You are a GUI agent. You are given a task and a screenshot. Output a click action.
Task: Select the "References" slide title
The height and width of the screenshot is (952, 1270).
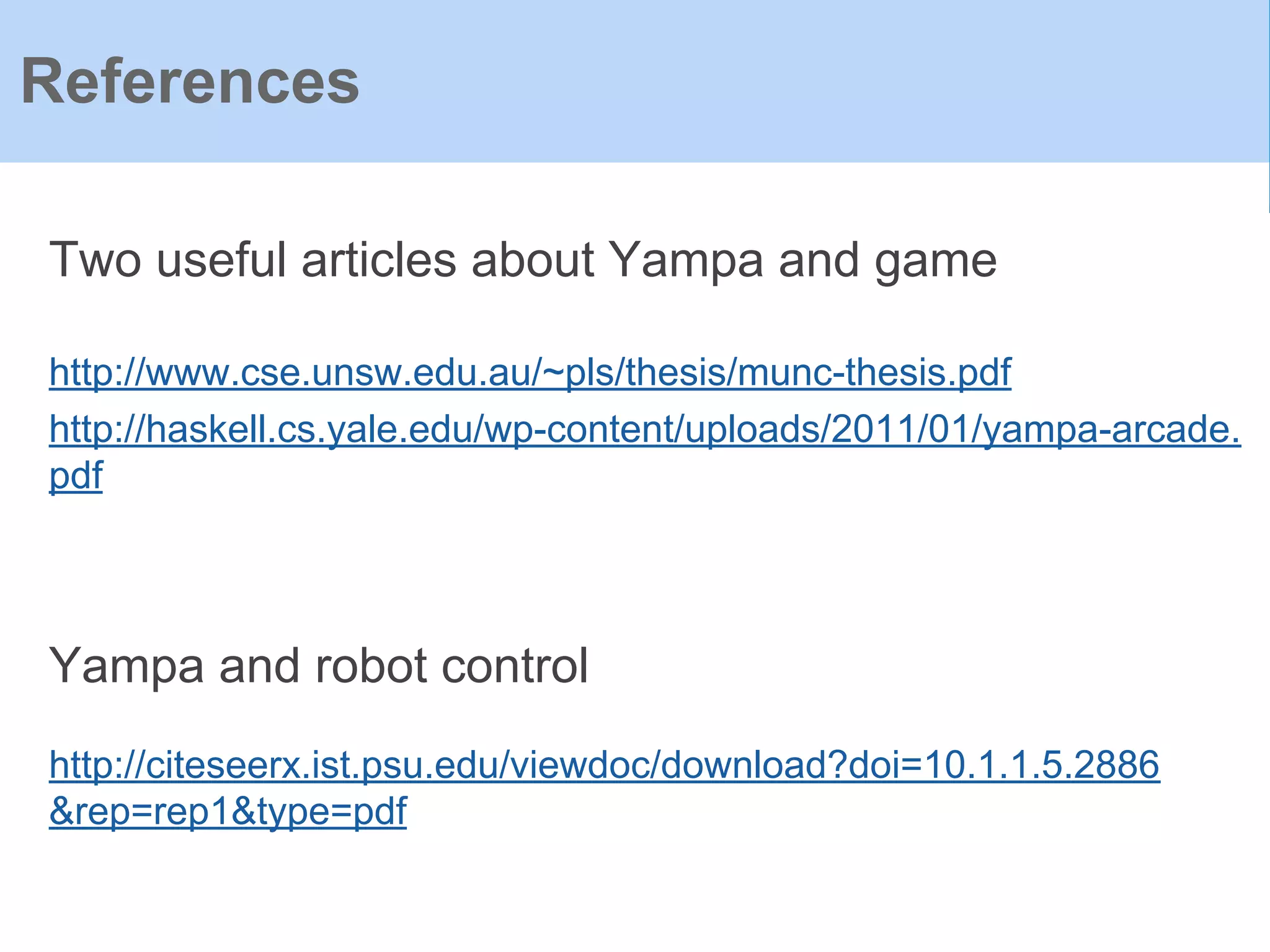click(x=190, y=81)
